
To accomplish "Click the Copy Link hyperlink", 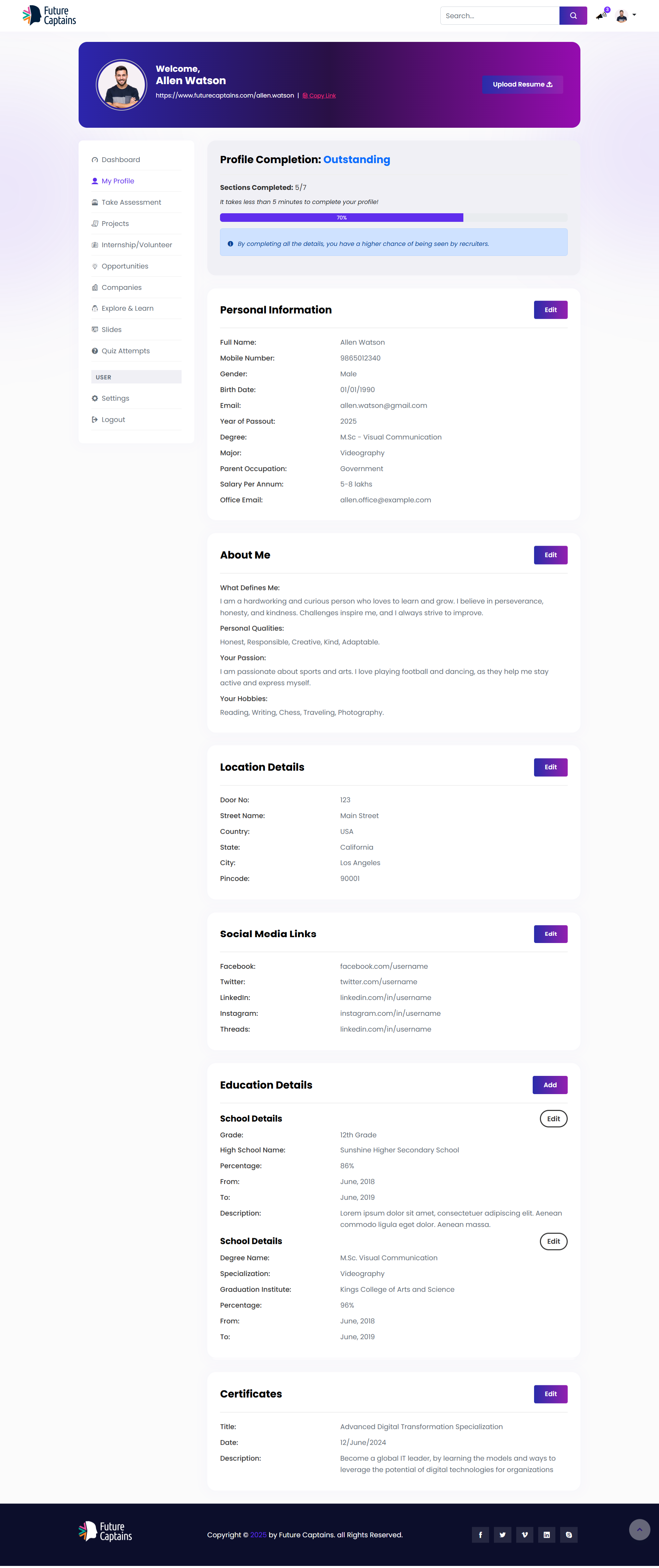I will 322,95.
